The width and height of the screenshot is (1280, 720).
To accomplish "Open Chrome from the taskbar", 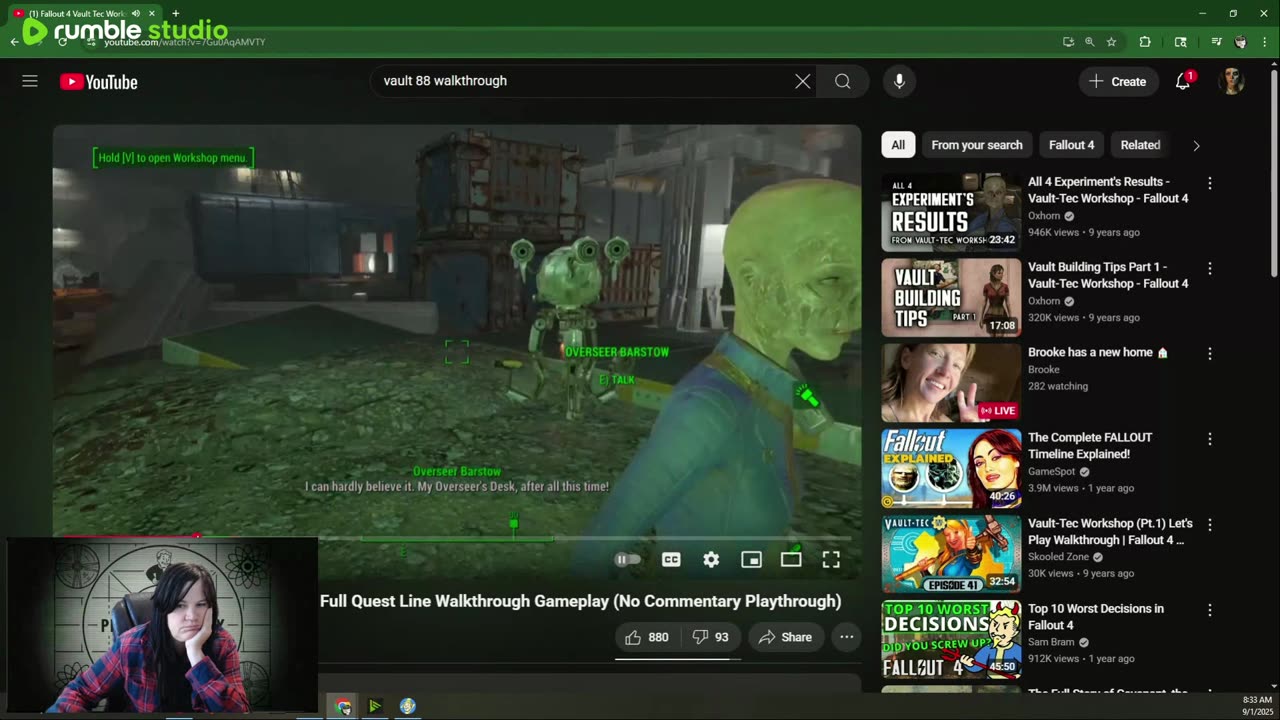I will pos(343,707).
